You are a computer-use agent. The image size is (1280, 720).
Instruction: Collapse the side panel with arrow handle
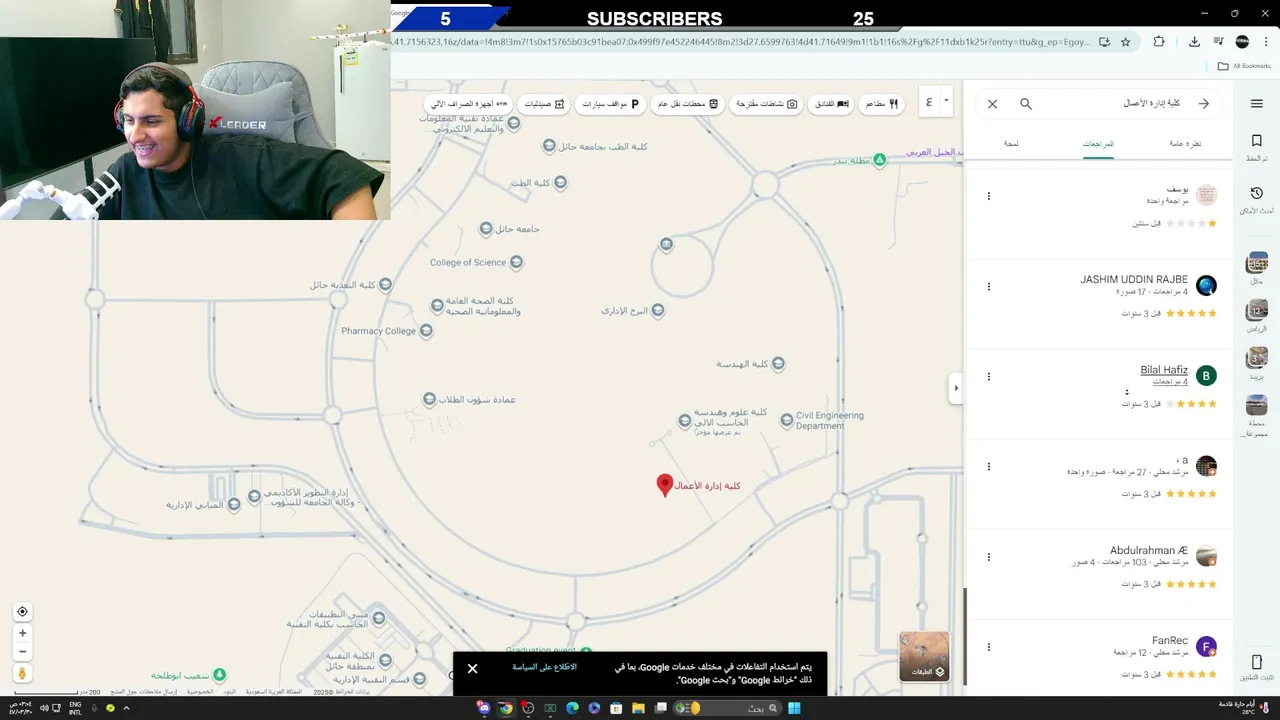pos(956,388)
